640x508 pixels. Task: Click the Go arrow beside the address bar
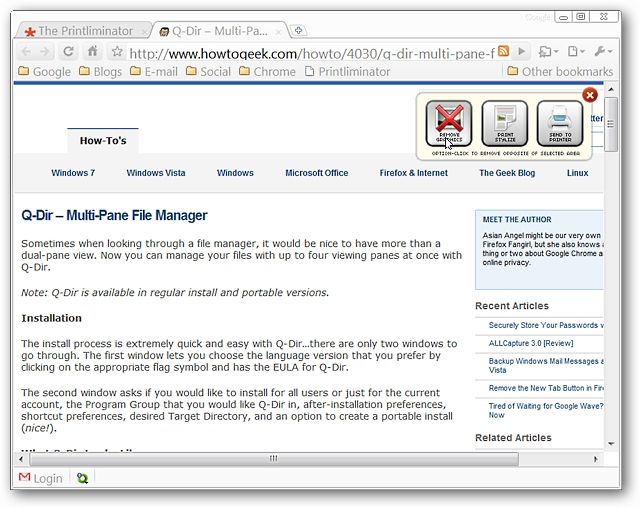(x=521, y=51)
